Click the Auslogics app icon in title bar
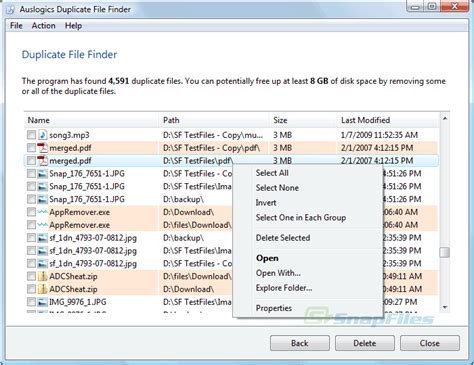This screenshot has width=474, height=365. coord(11,9)
